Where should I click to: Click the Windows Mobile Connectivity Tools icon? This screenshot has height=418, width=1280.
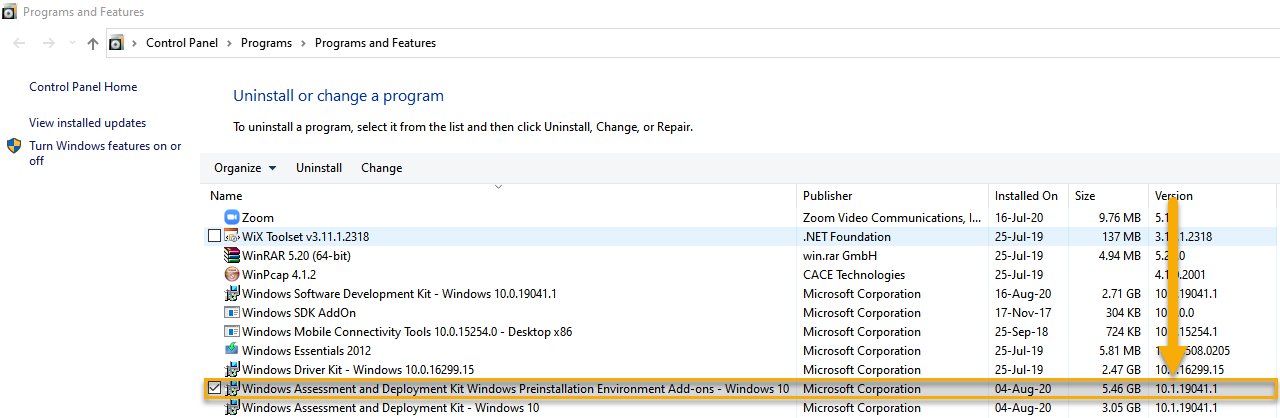[x=232, y=332]
